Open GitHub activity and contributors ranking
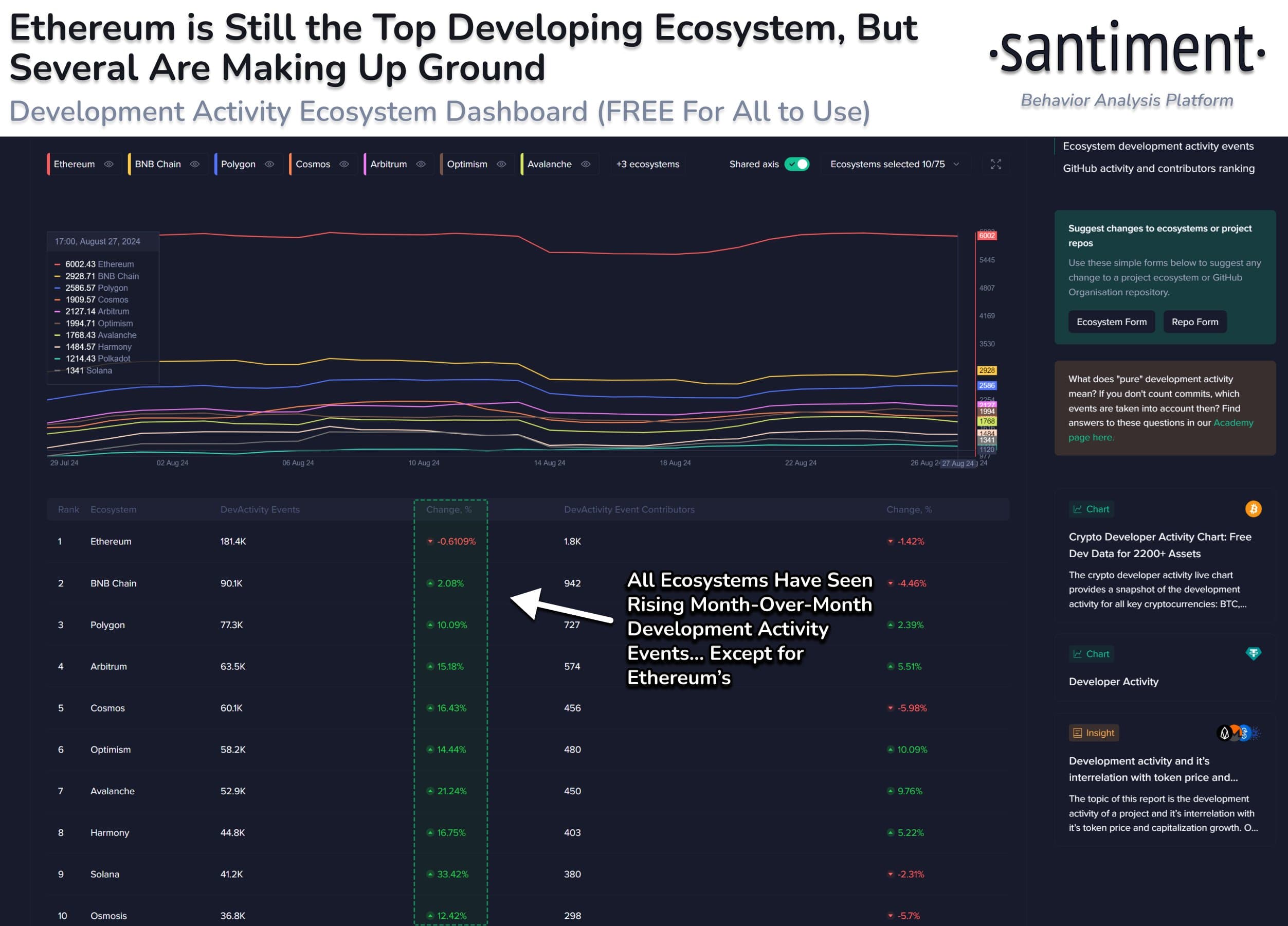 1158,168
